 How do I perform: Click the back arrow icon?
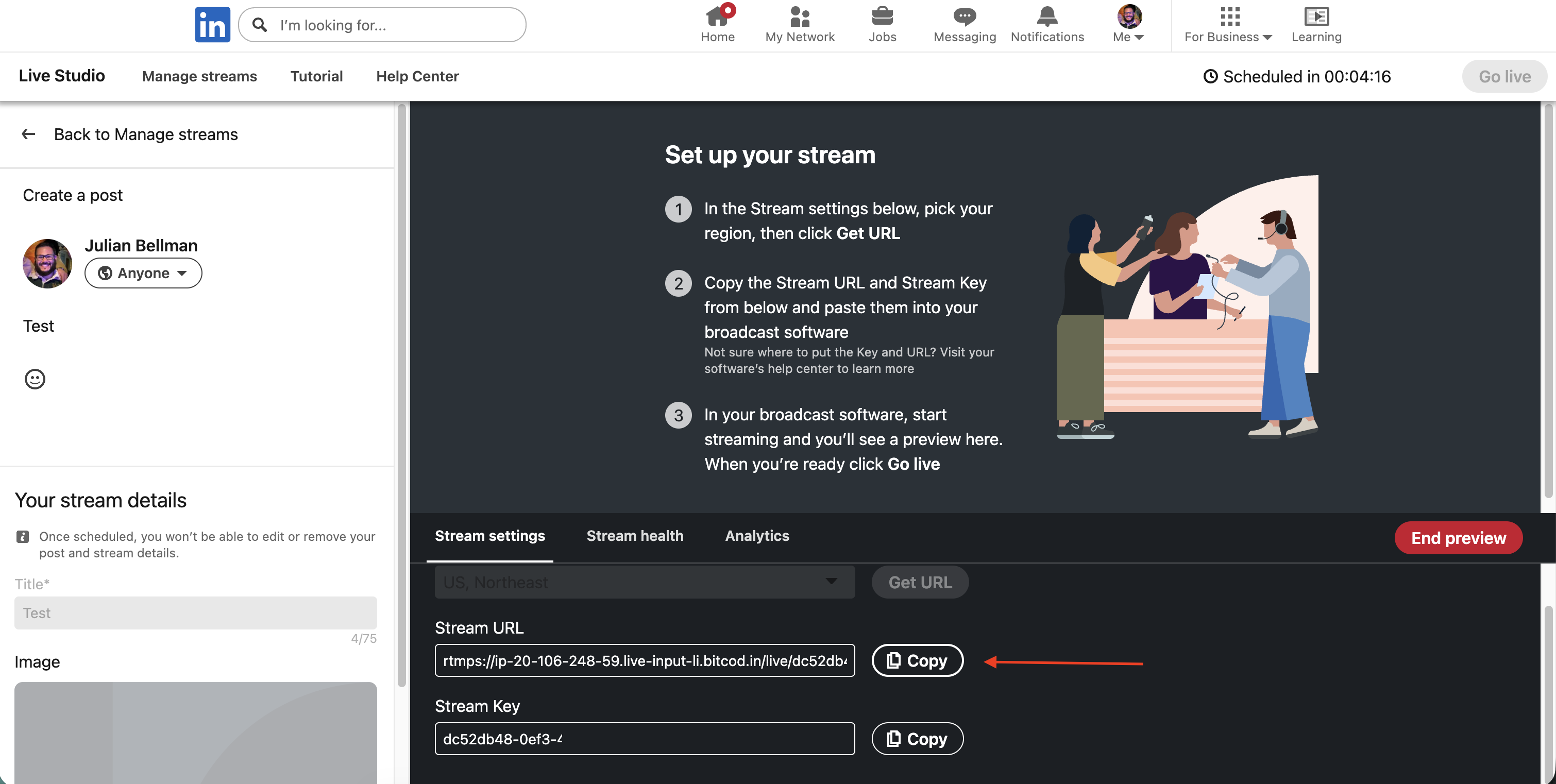click(x=28, y=134)
